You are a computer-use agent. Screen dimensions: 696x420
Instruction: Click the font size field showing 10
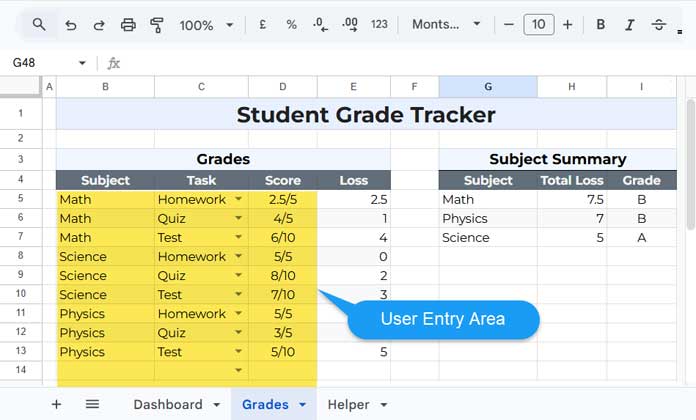coord(538,24)
